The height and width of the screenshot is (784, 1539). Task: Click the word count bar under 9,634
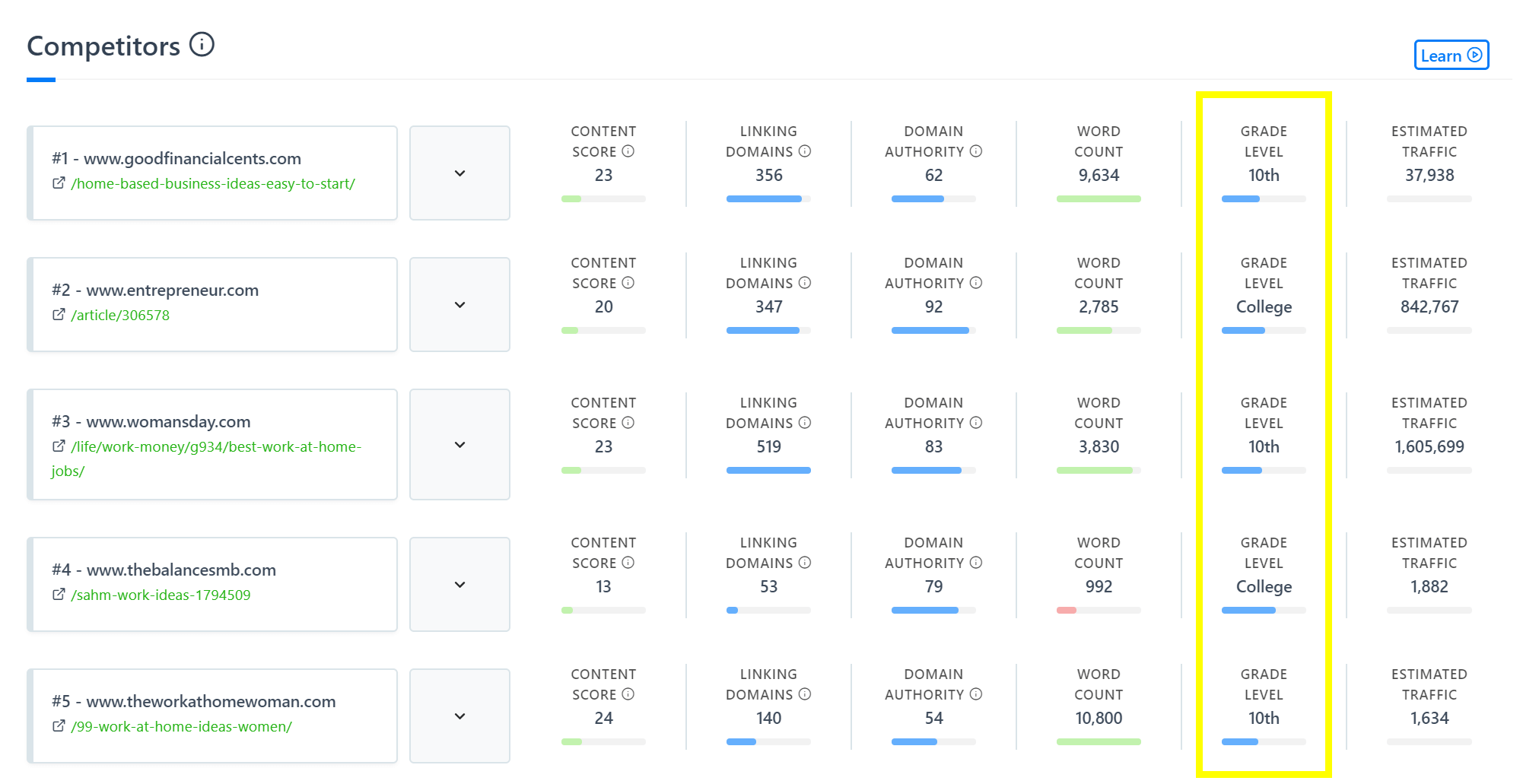(1099, 198)
